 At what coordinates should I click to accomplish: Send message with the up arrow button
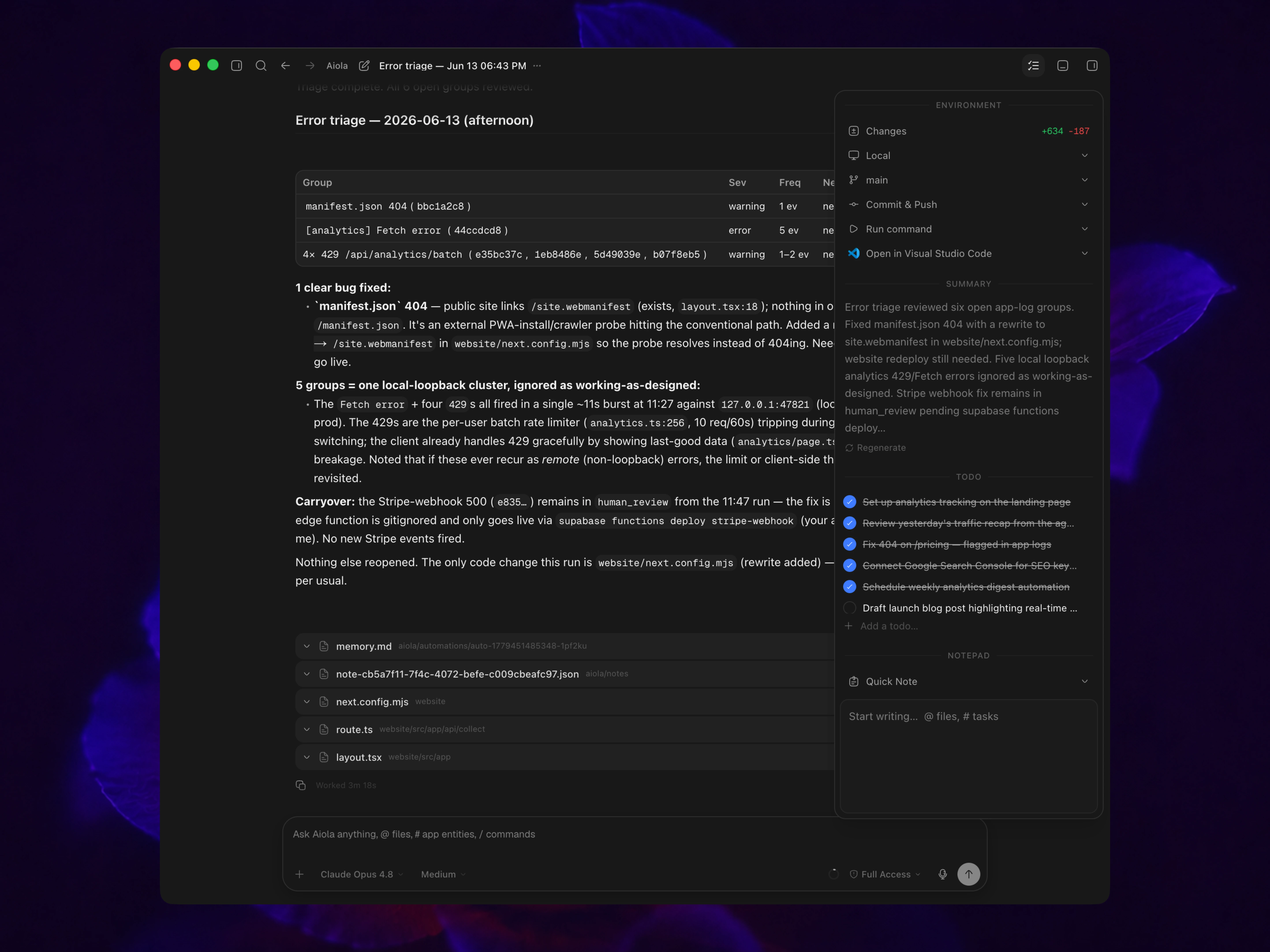(x=969, y=874)
